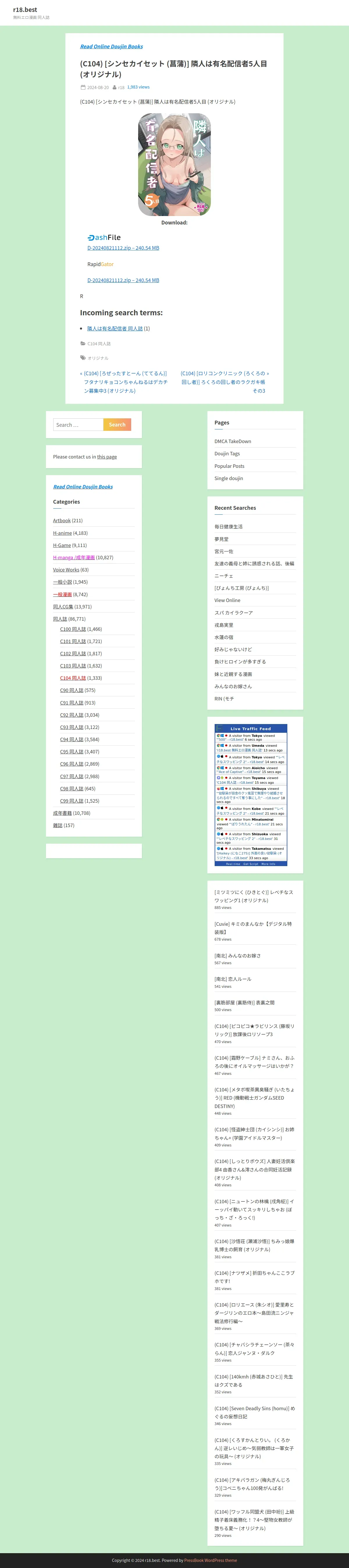
Task: Open the 雑誌 category
Action: click(x=57, y=825)
